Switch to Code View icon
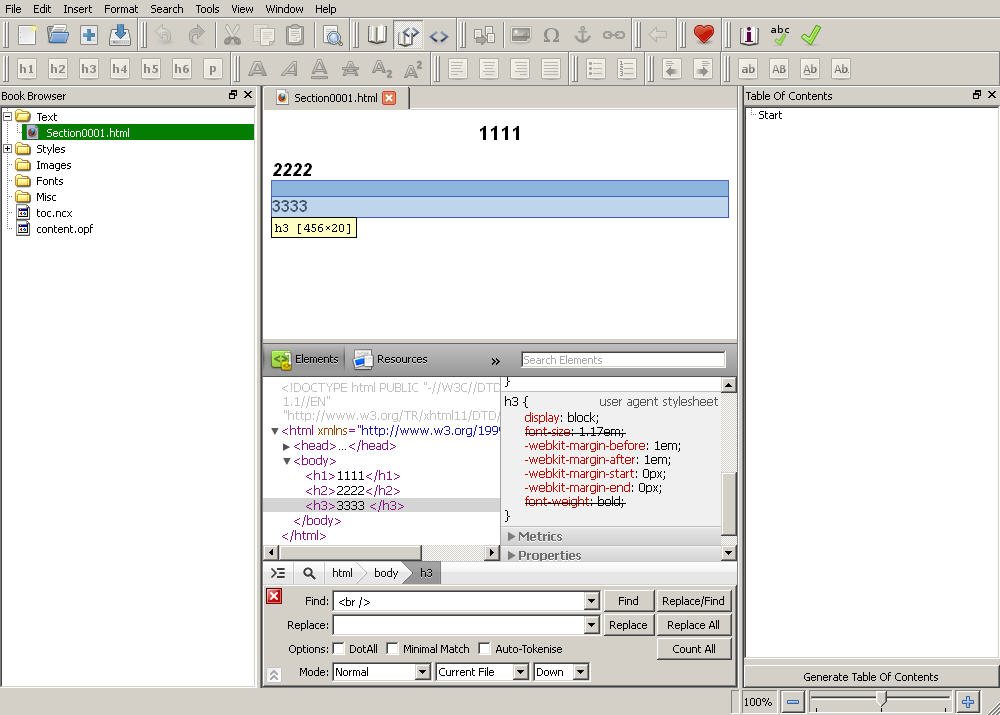 (x=439, y=35)
